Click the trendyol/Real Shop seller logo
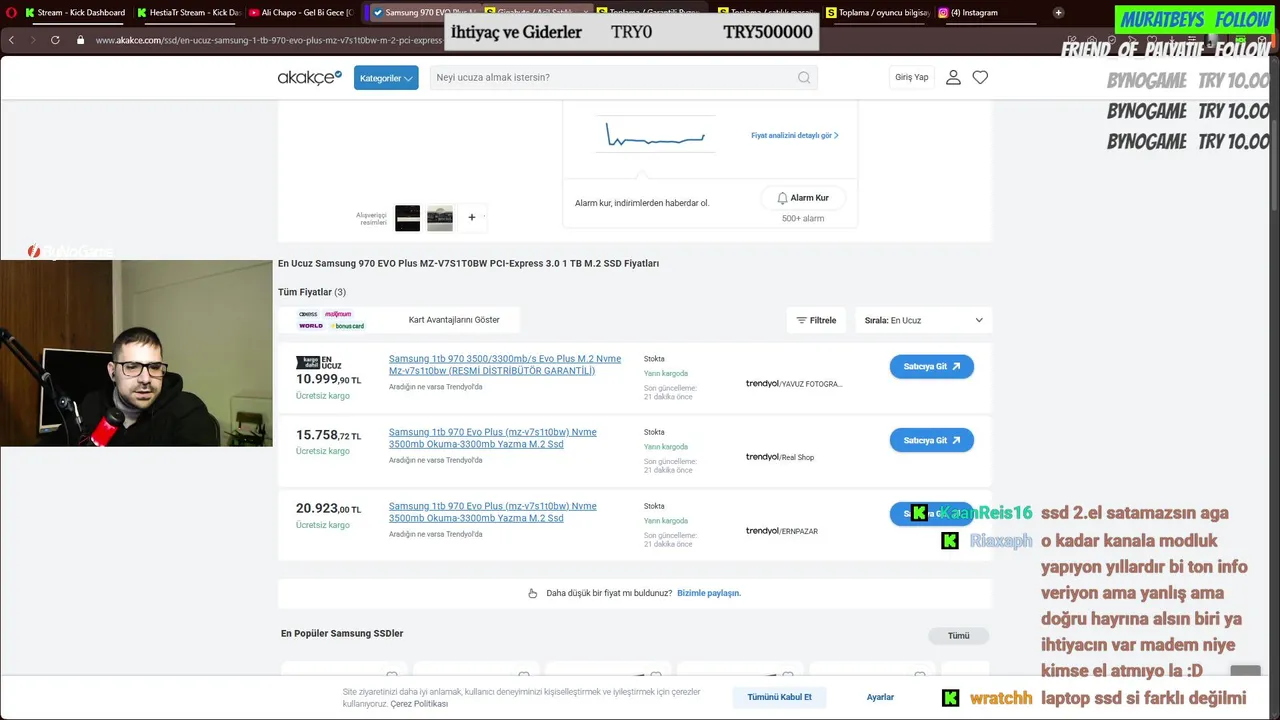The width and height of the screenshot is (1280, 720). pos(780,457)
